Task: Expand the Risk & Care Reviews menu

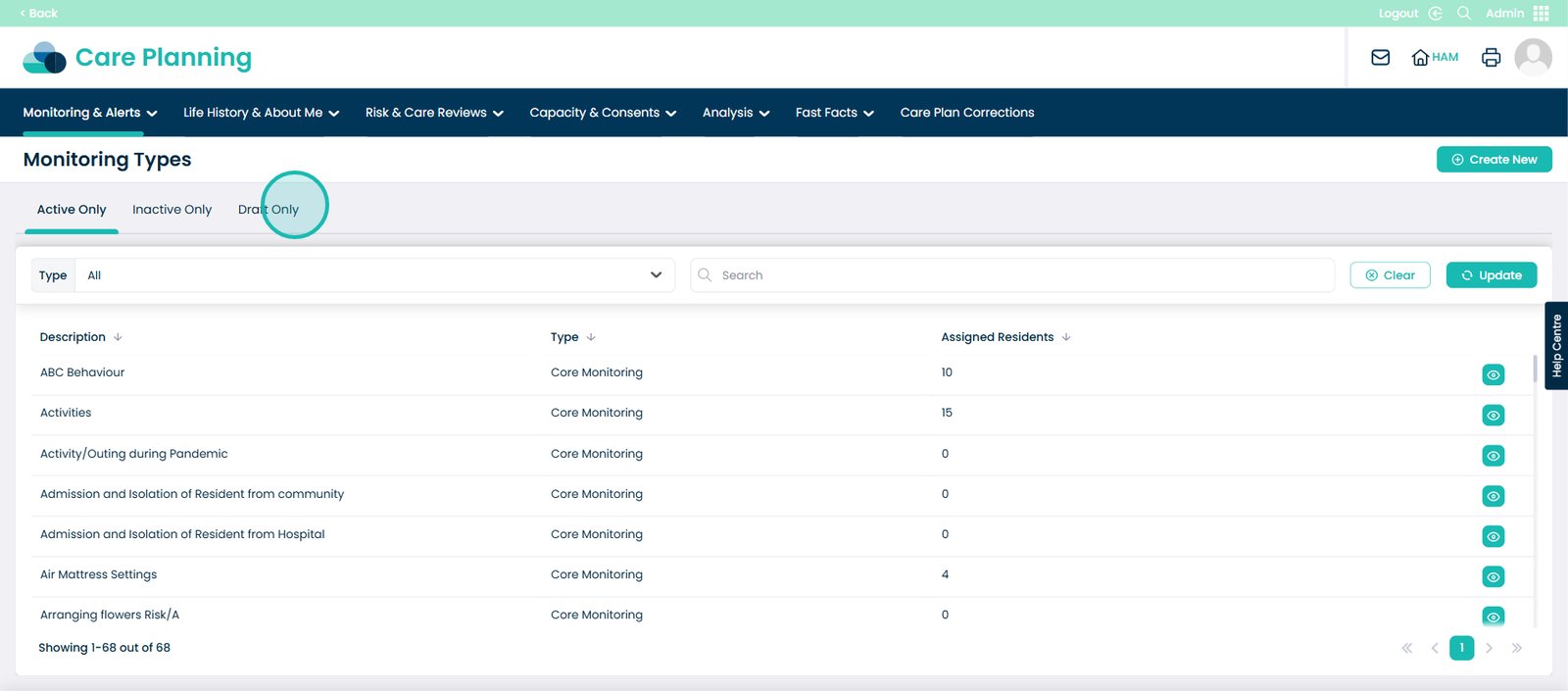Action: tap(434, 113)
